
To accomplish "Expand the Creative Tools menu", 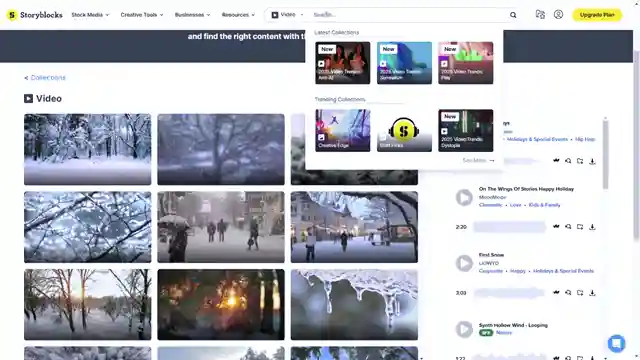I will point(142,15).
